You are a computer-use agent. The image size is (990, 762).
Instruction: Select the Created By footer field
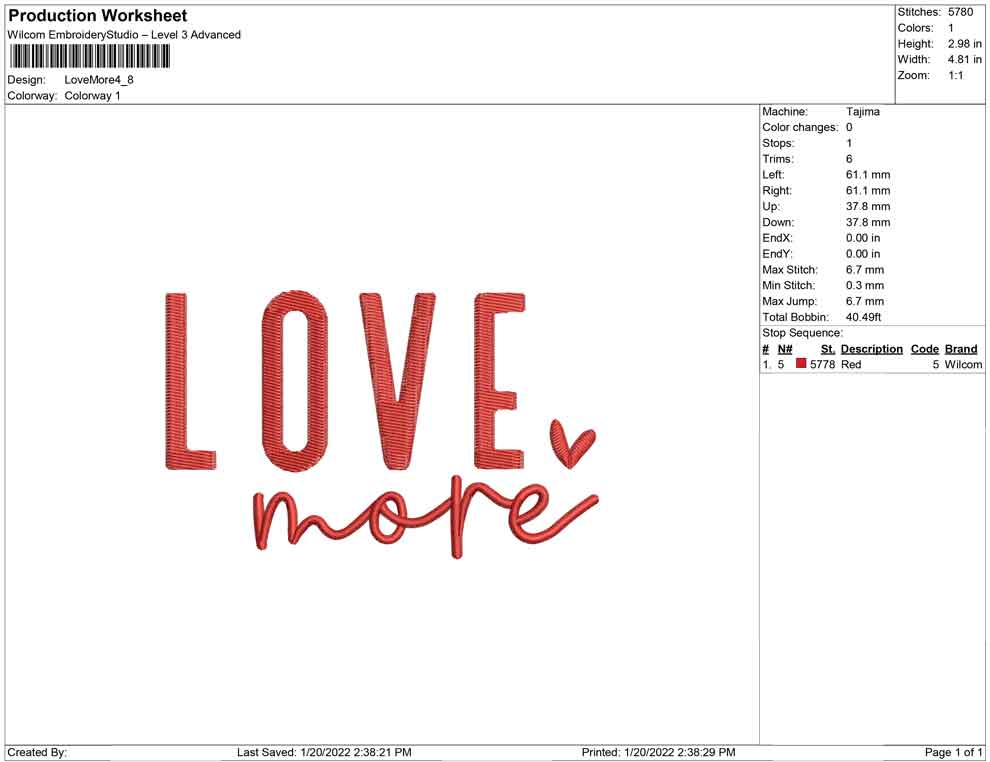[40, 752]
